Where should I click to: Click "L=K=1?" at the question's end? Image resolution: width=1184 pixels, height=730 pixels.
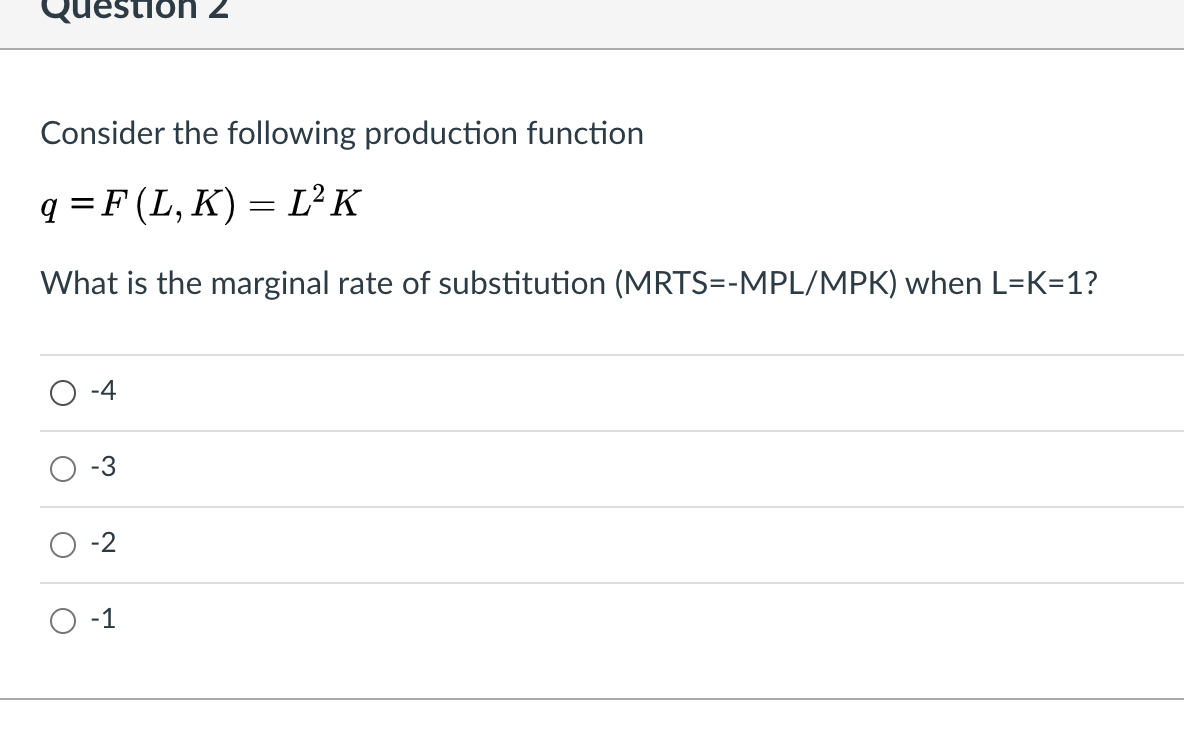[x=1043, y=284]
